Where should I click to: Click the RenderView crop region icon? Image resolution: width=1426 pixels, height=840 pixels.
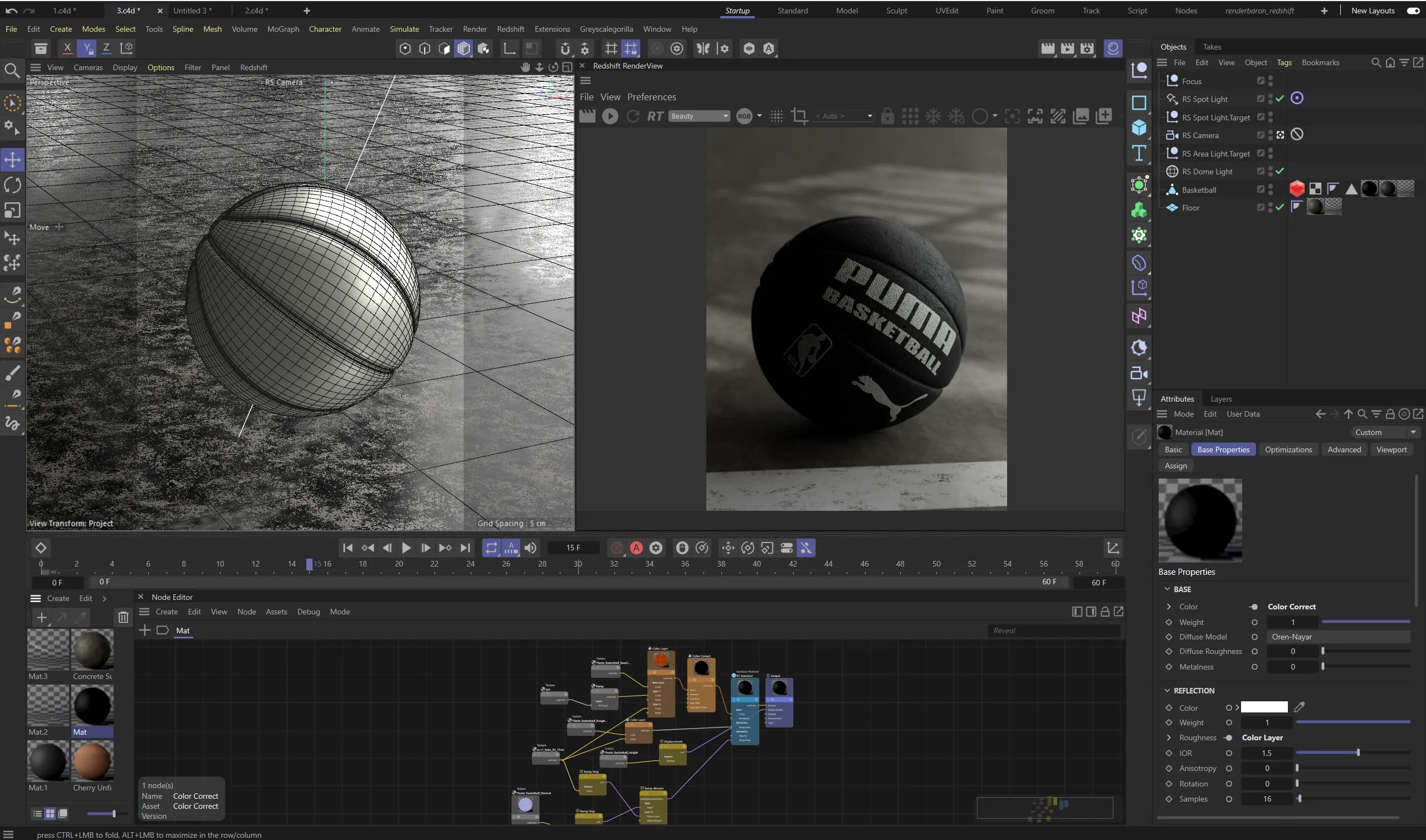click(x=799, y=116)
